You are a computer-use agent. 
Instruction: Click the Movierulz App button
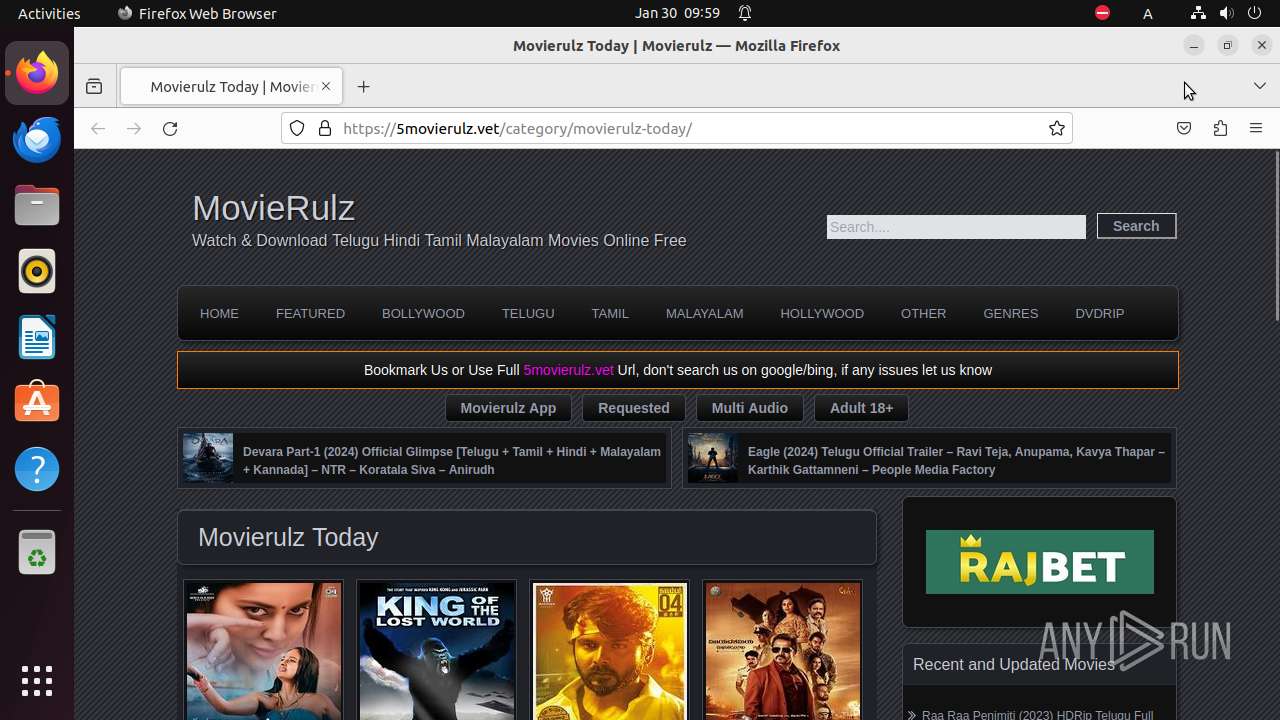508,408
